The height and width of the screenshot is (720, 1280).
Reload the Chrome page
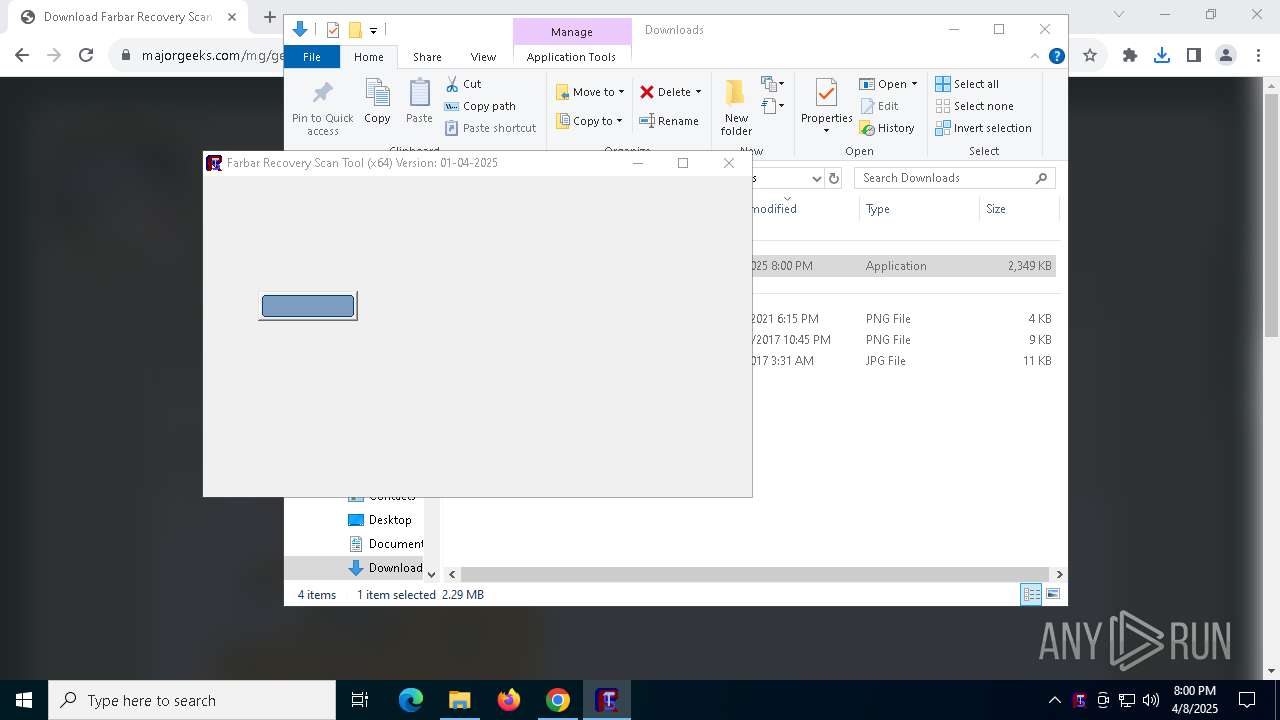(86, 56)
